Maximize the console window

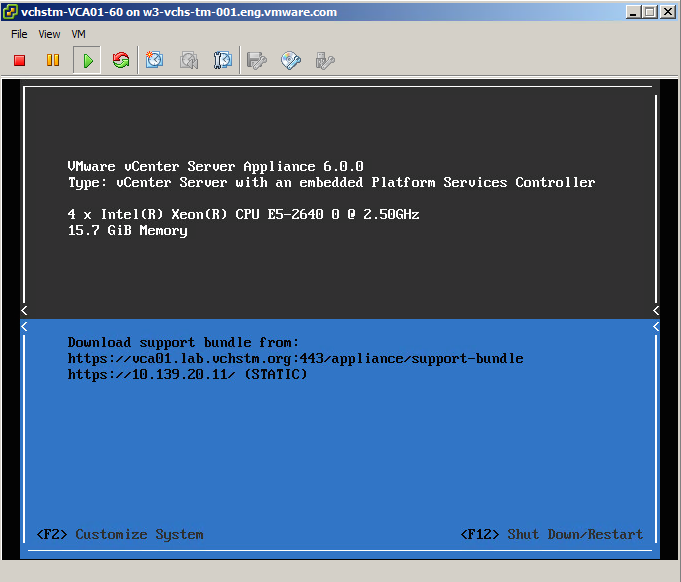click(650, 12)
